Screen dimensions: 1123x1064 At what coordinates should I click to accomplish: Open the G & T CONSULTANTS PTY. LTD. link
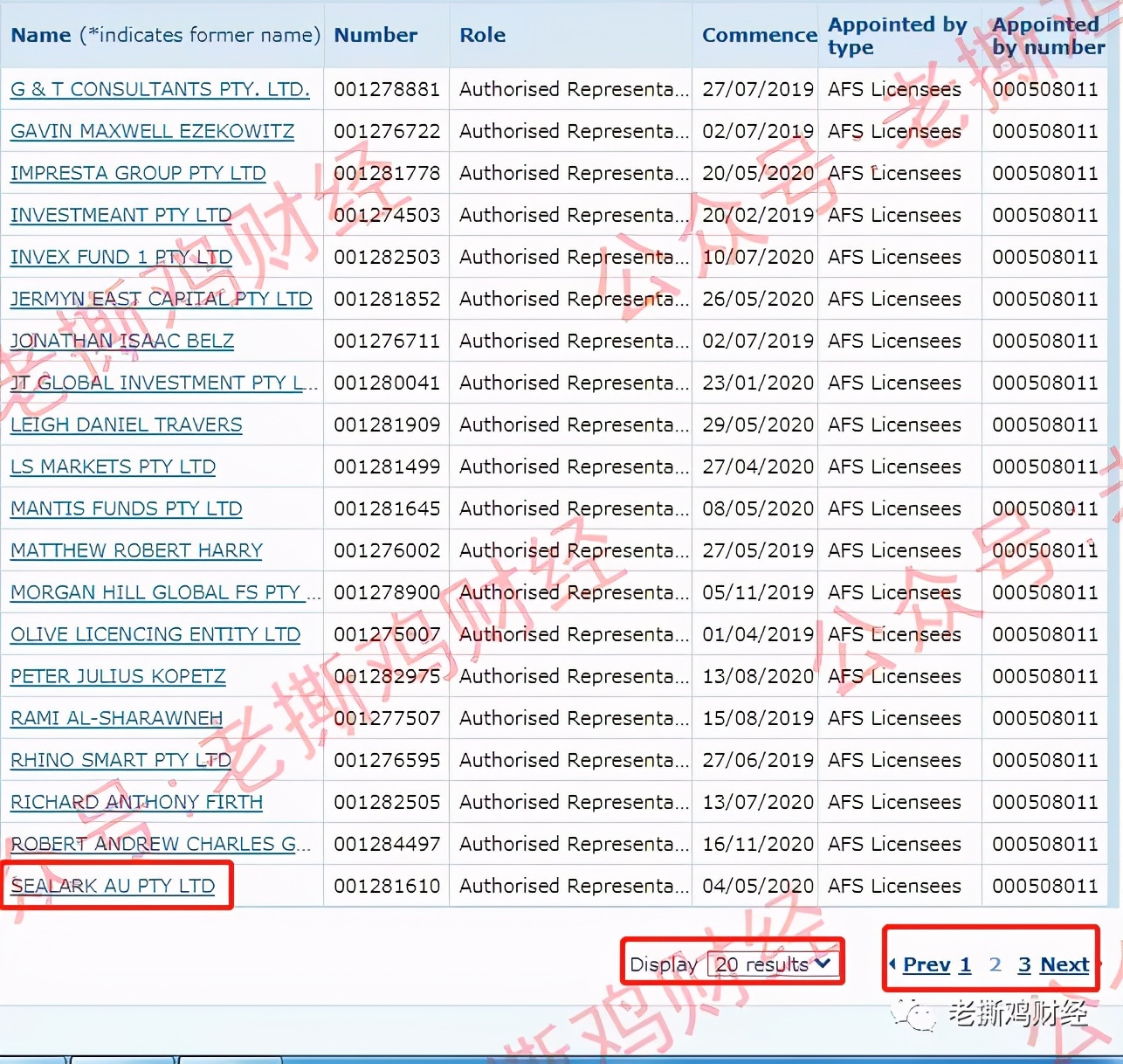160,89
